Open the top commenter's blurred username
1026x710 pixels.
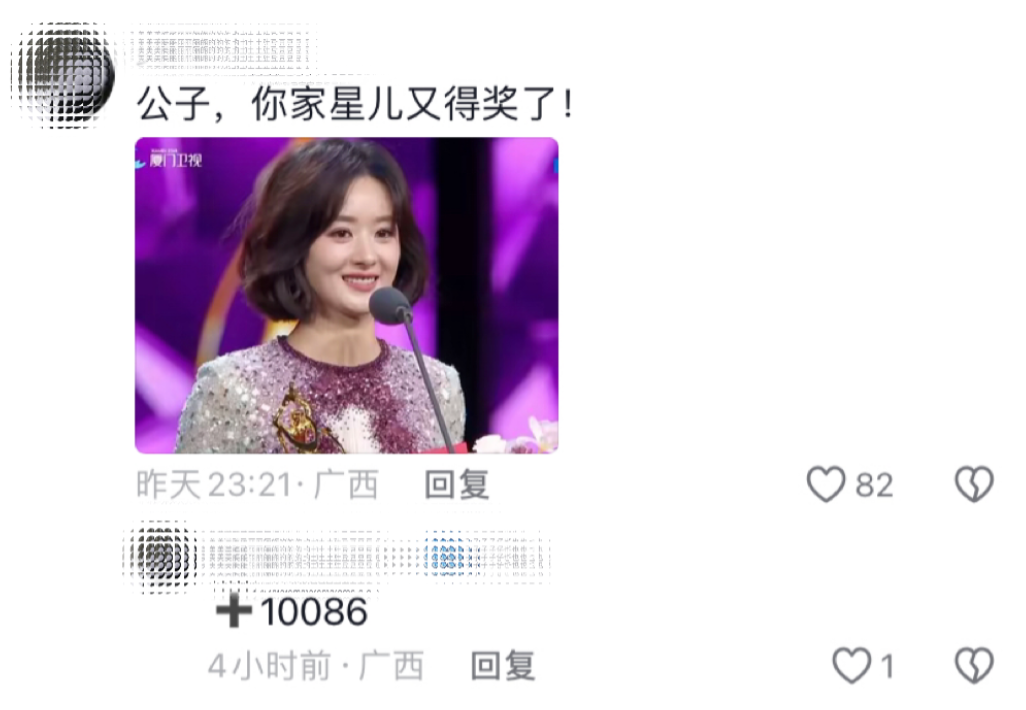(x=222, y=47)
